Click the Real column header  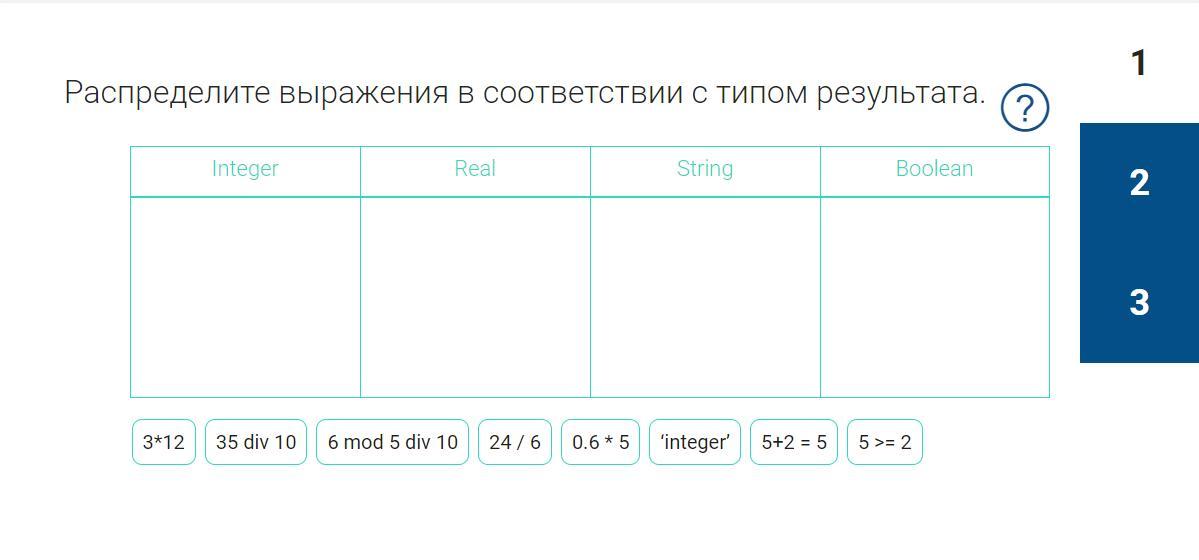click(x=475, y=169)
